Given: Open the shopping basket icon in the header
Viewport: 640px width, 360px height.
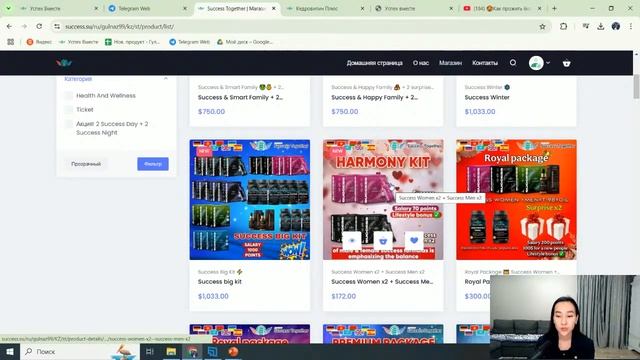Looking at the screenshot, I should coord(567,63).
